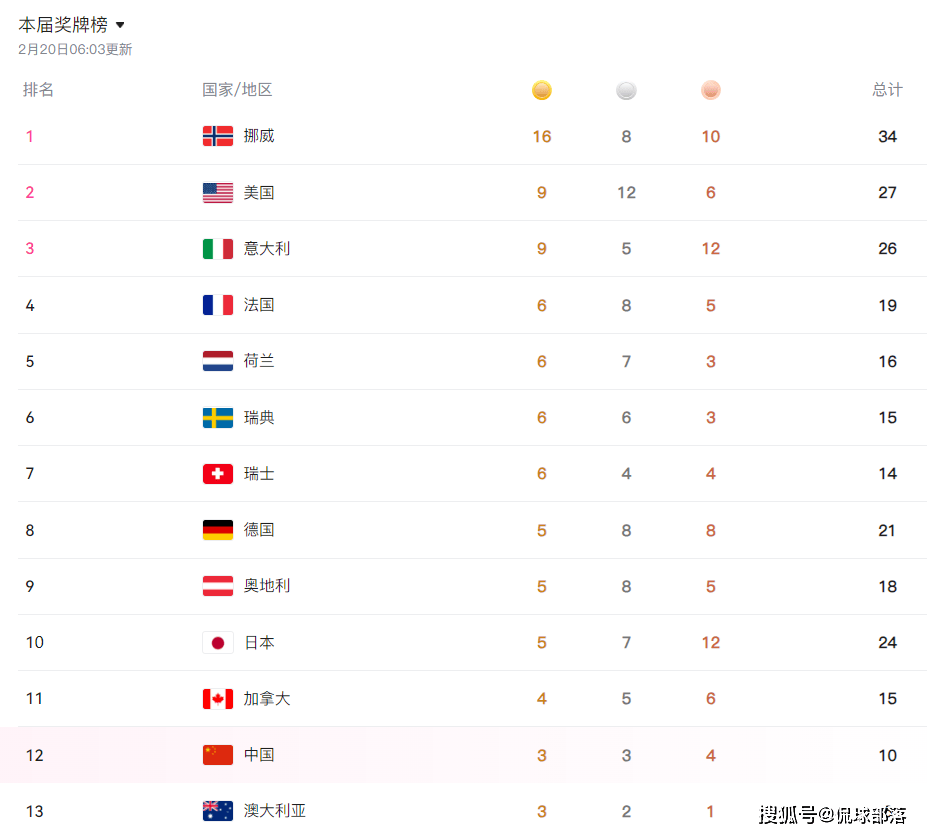This screenshot has height=835, width=927.
Task: Click the 搜狐号@侃球部落 watermark
Action: [x=833, y=814]
